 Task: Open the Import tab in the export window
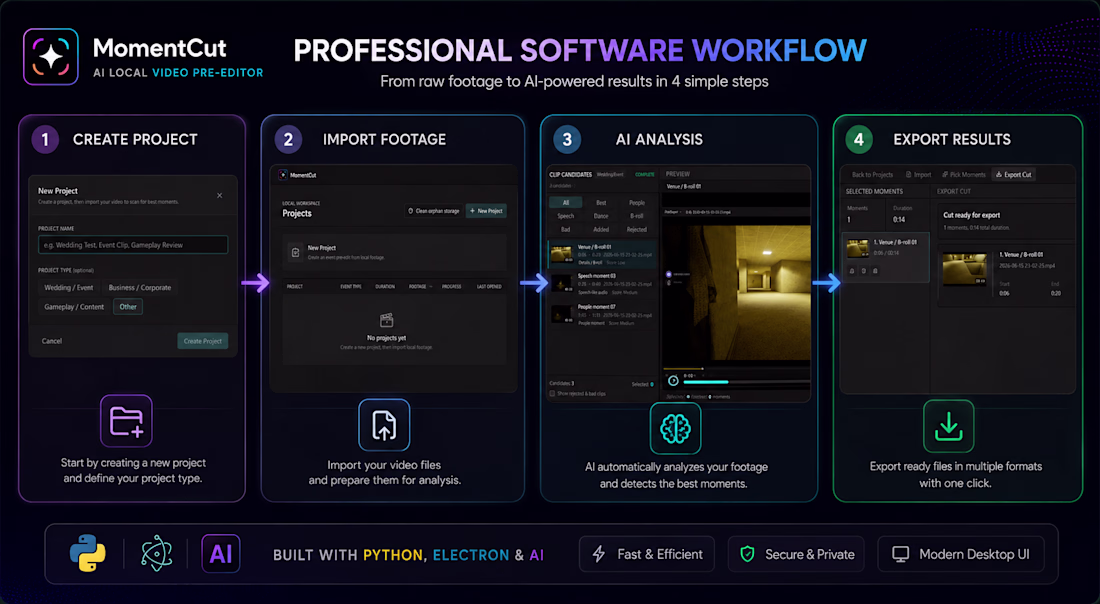point(919,175)
